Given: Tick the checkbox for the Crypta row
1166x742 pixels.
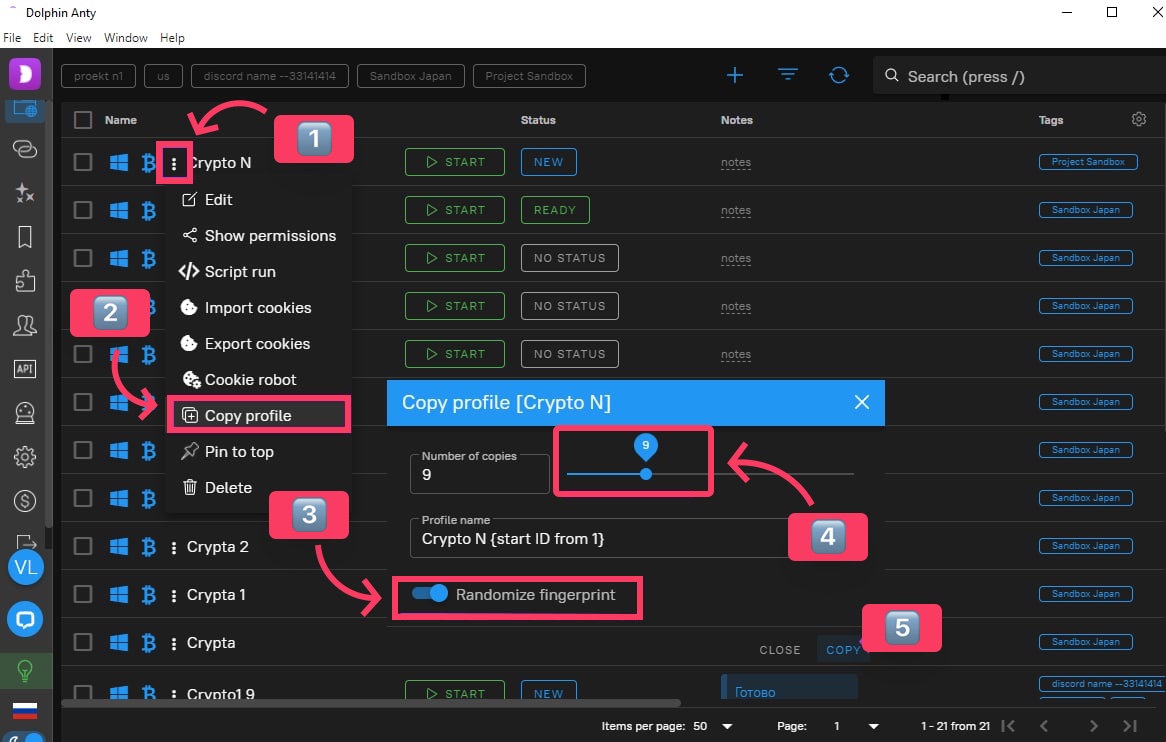Looking at the screenshot, I should pos(83,642).
